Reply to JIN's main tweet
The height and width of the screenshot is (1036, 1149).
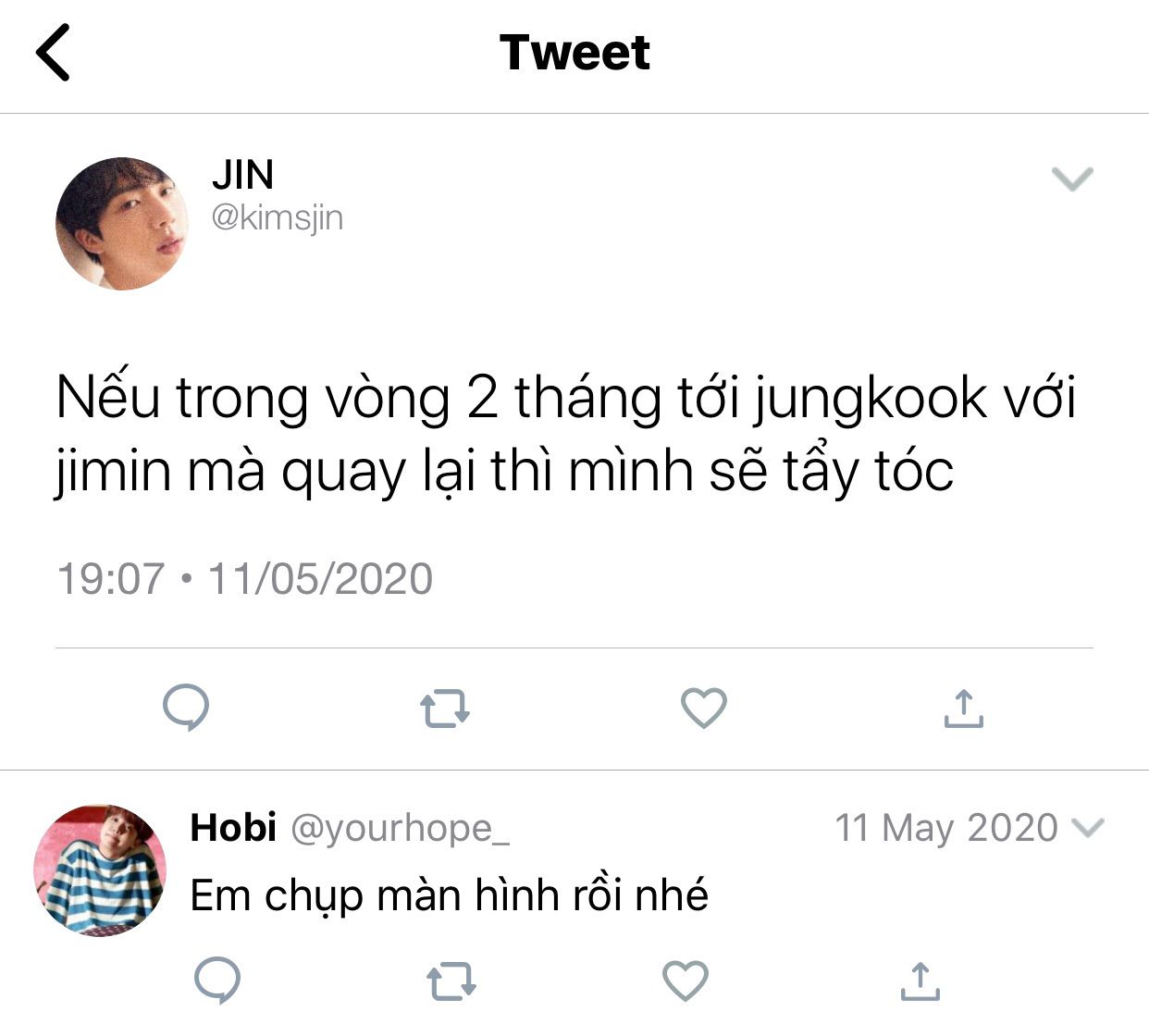click(186, 709)
